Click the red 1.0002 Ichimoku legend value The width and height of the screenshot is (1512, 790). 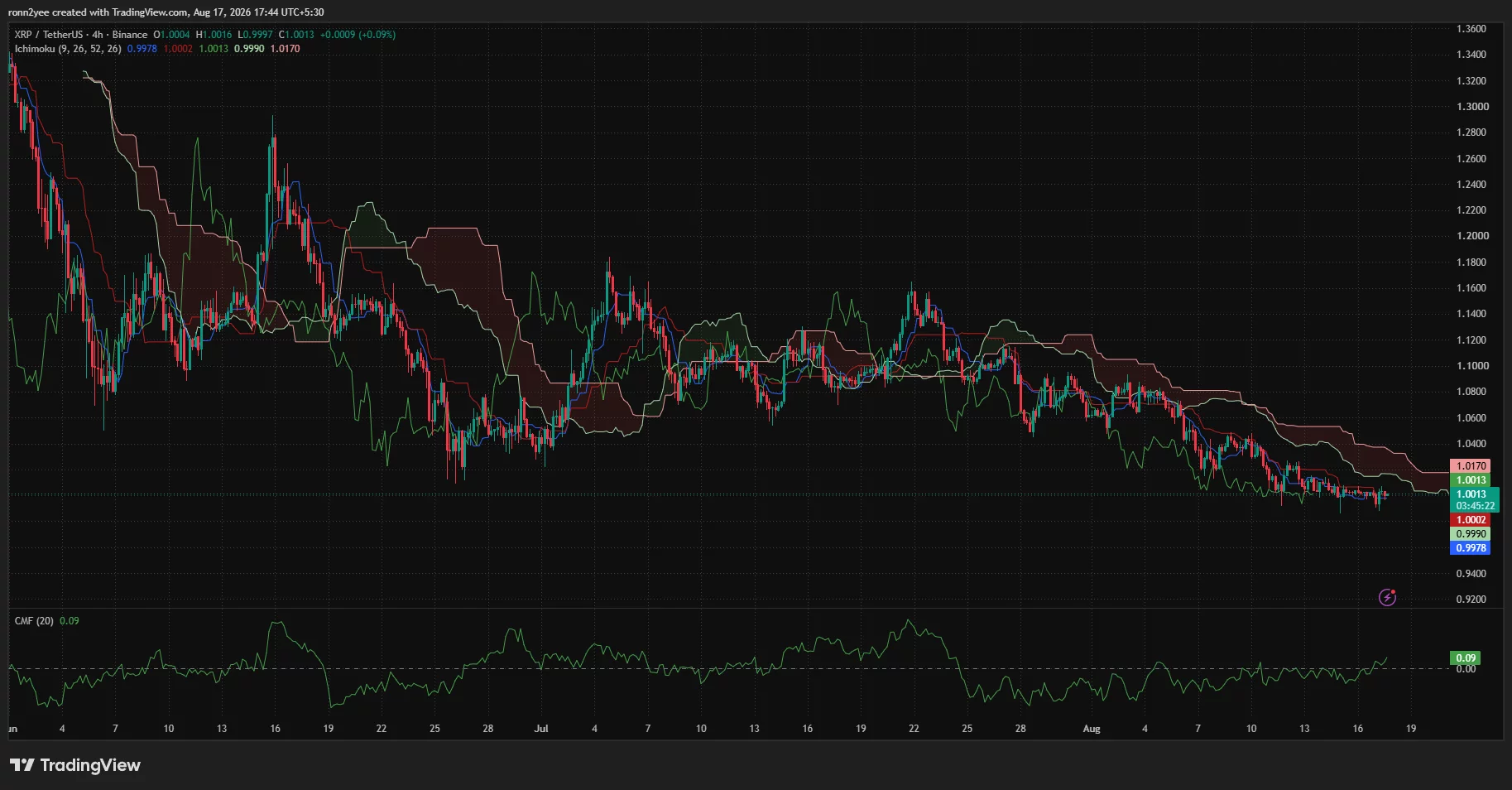(178, 49)
